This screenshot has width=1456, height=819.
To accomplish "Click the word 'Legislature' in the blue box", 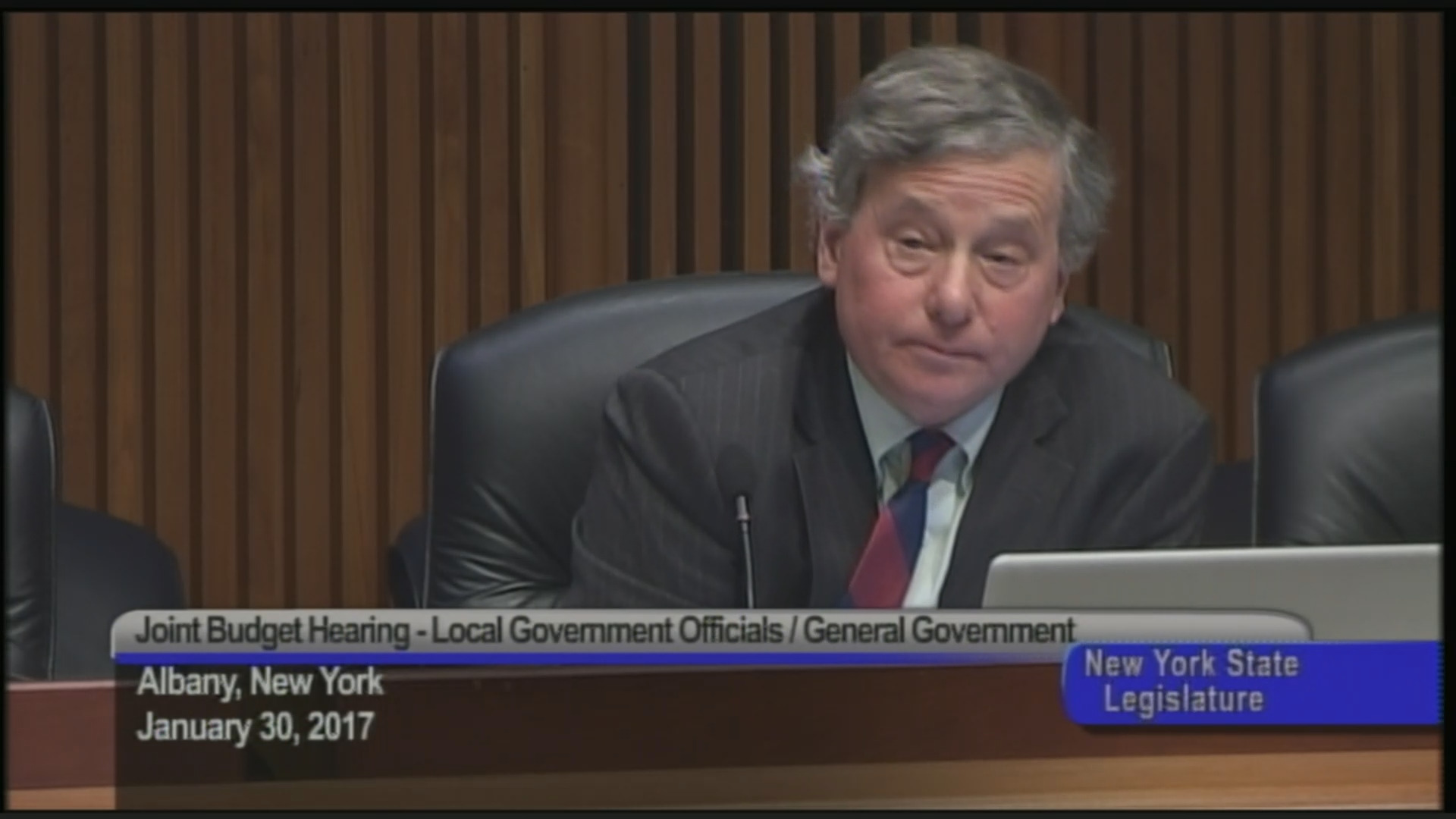I will pyautogui.click(x=1183, y=699).
